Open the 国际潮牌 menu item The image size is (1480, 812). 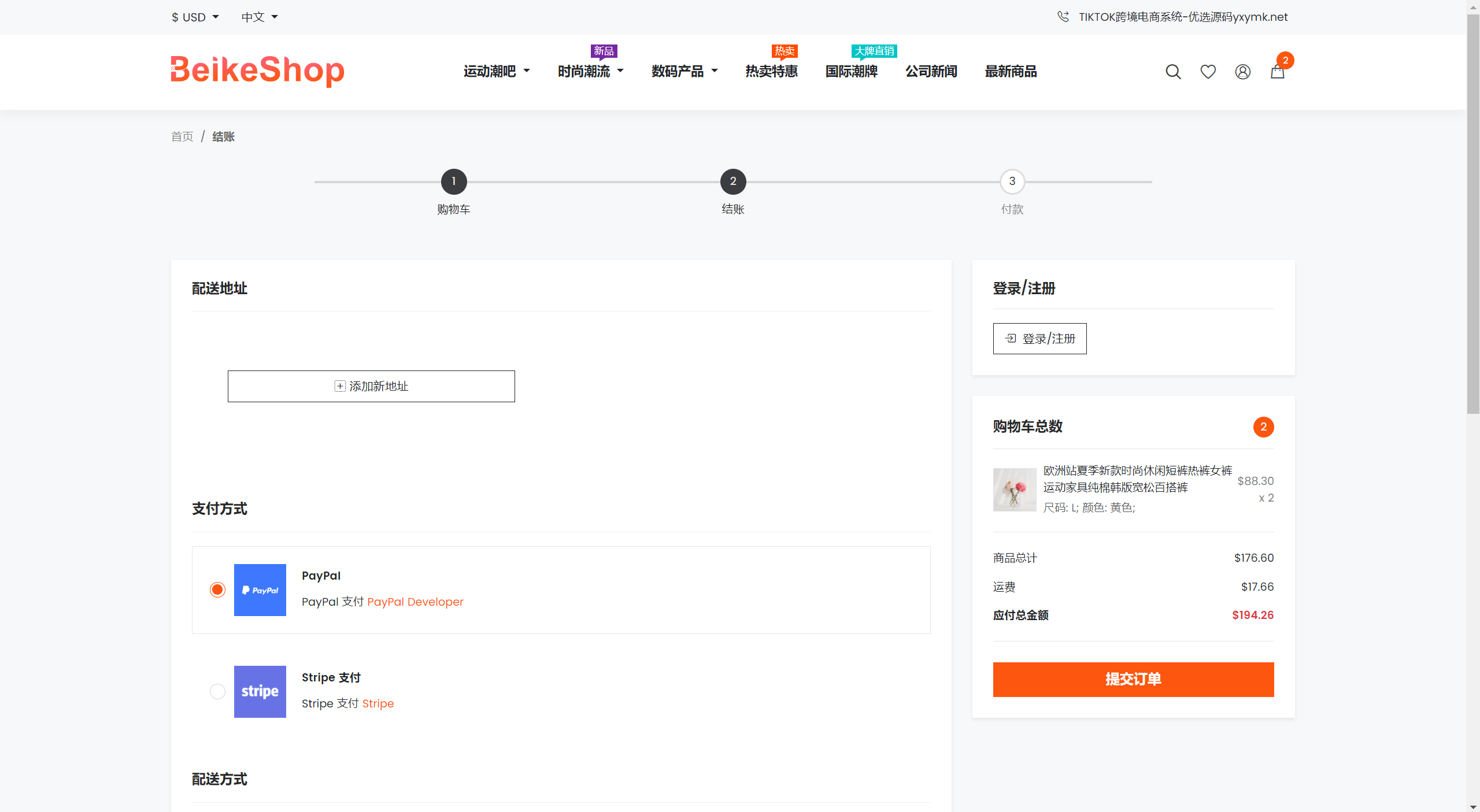click(851, 71)
